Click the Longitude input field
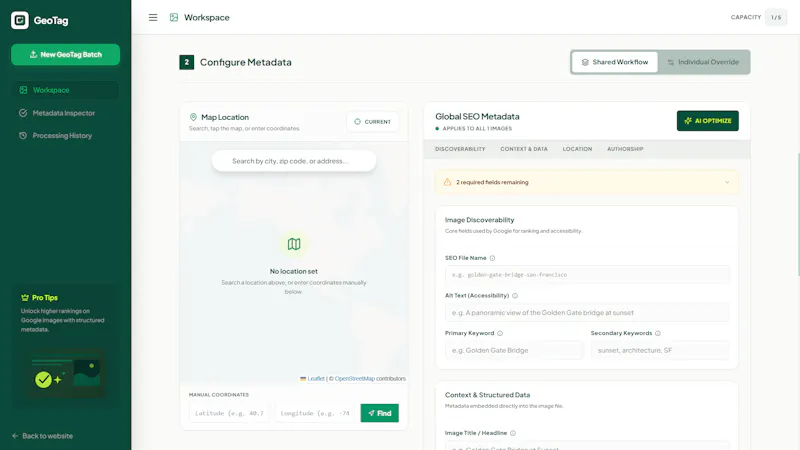Viewport: 800px width, 450px height. click(x=315, y=413)
